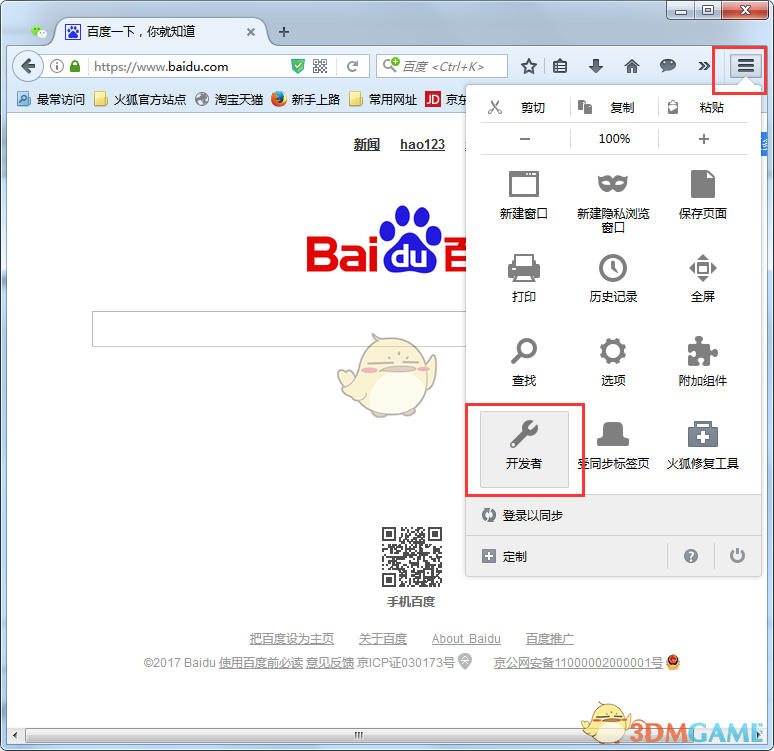The width and height of the screenshot is (774, 751).
Task: Click 京公网安备11000002000001号 link
Action: [578, 663]
